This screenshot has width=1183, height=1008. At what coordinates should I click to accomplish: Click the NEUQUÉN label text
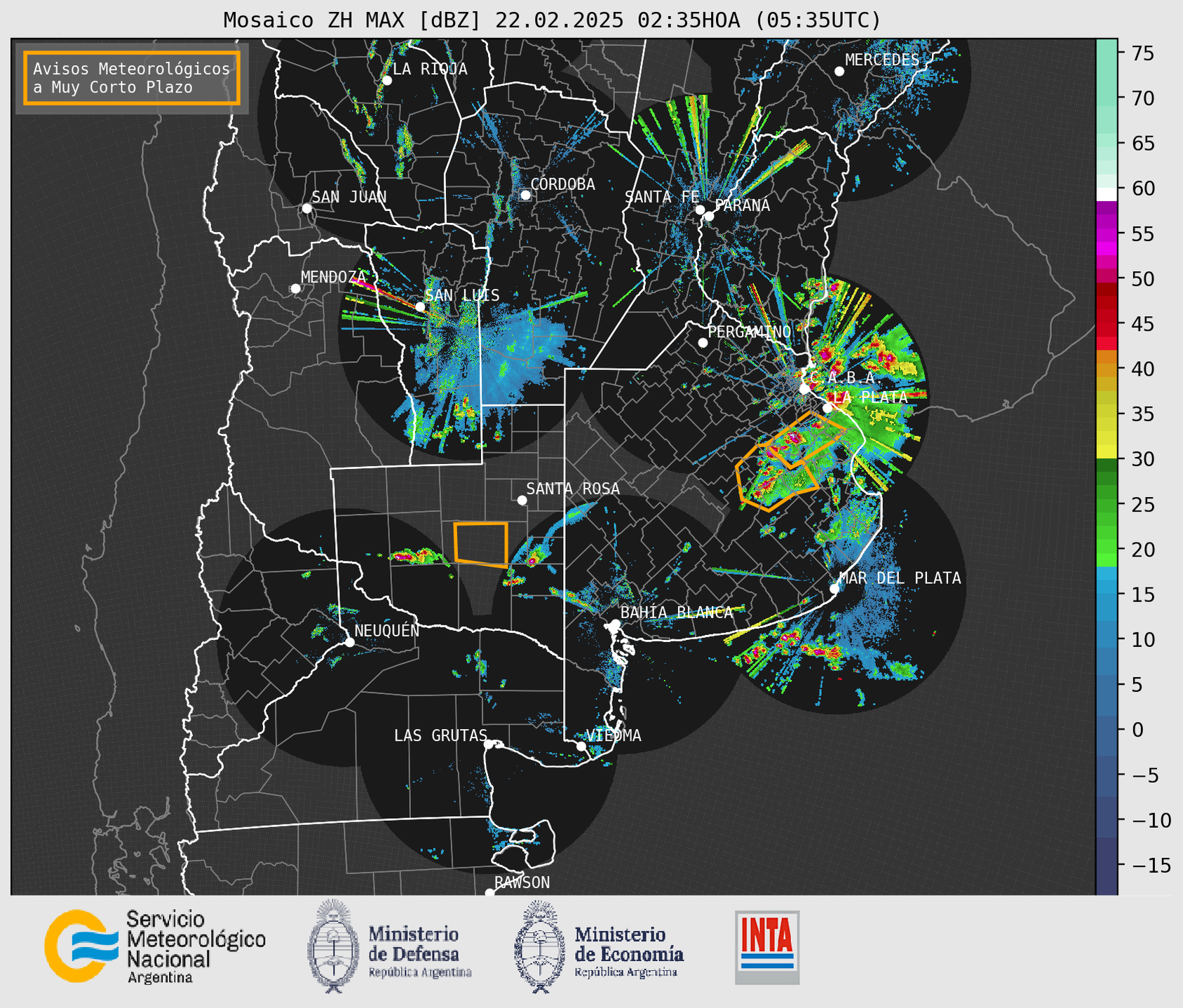tap(387, 630)
